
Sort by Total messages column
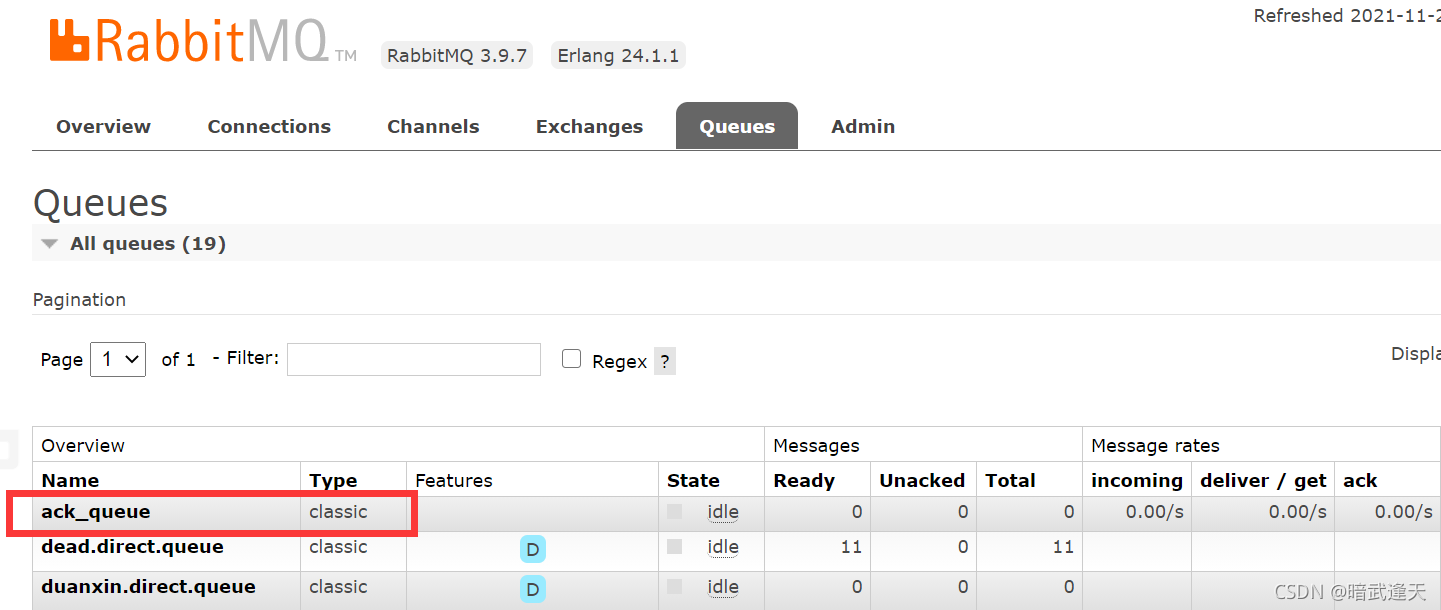click(1010, 481)
